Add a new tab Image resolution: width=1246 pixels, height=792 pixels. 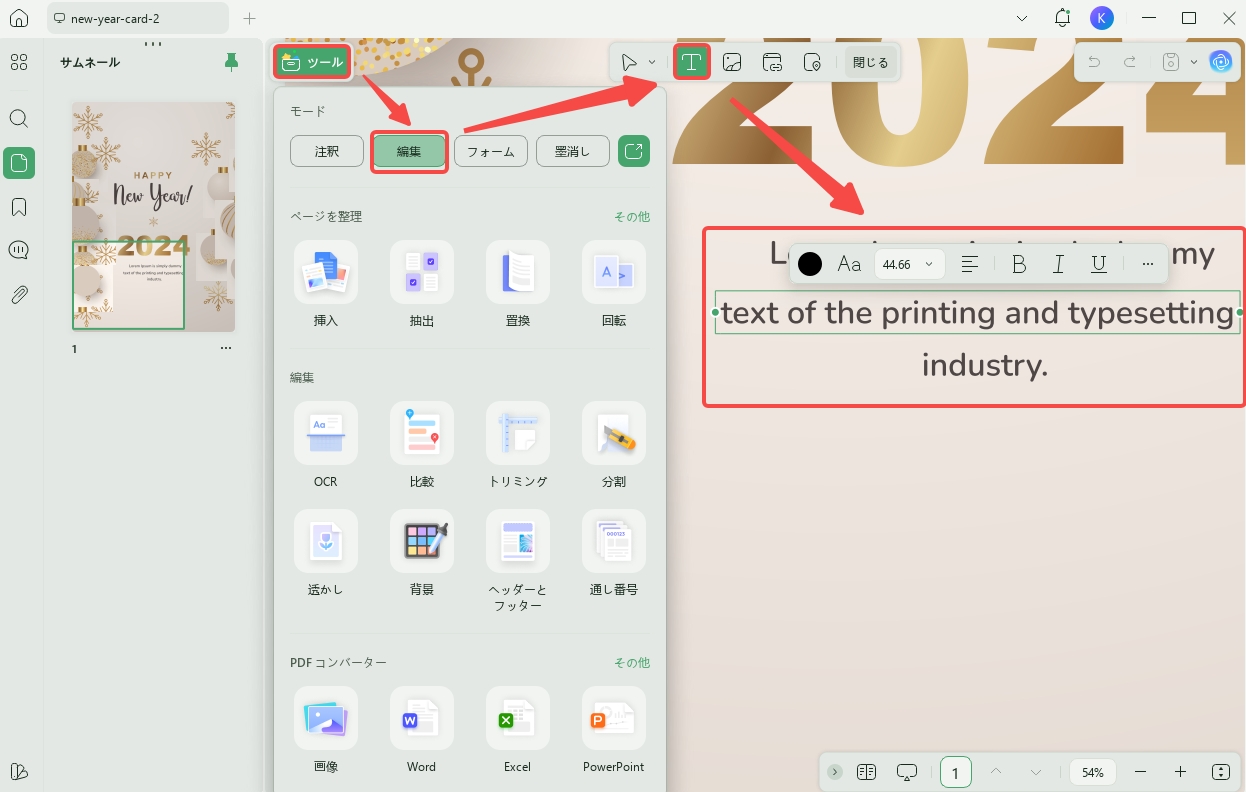250,18
